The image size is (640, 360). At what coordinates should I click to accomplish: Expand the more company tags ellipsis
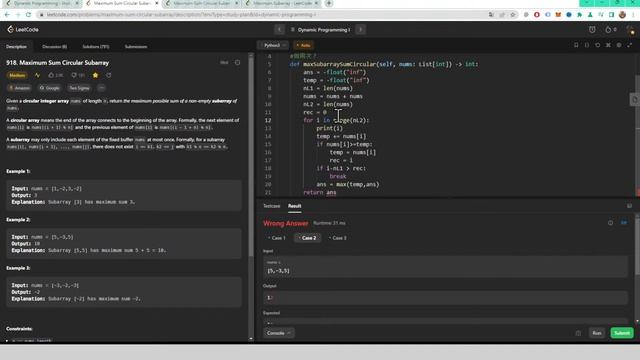coord(101,88)
